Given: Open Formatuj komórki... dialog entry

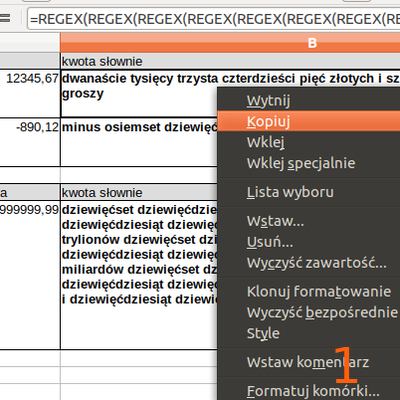Looking at the screenshot, I should point(309,391).
